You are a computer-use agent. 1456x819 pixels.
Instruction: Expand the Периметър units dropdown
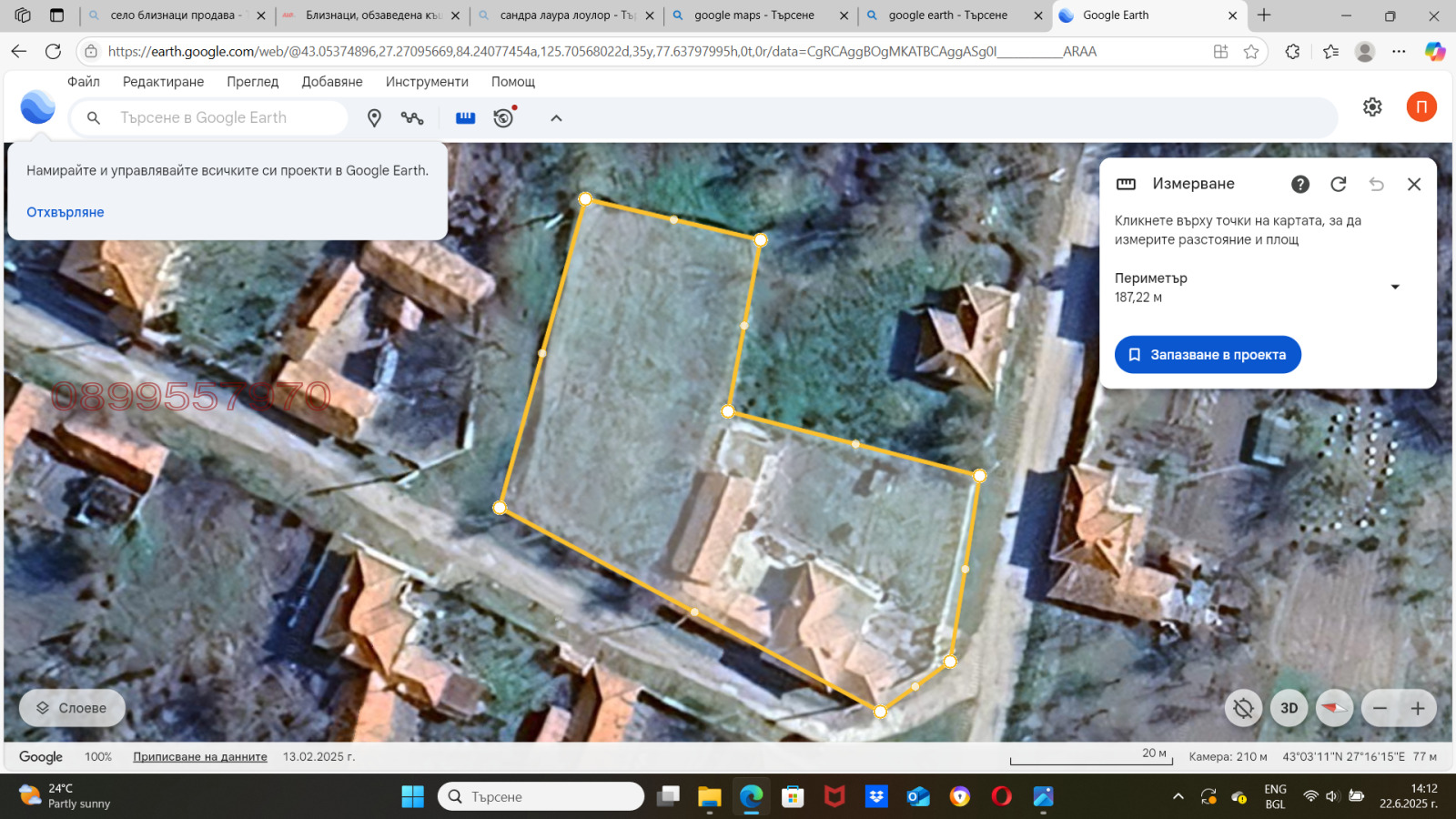coord(1394,288)
